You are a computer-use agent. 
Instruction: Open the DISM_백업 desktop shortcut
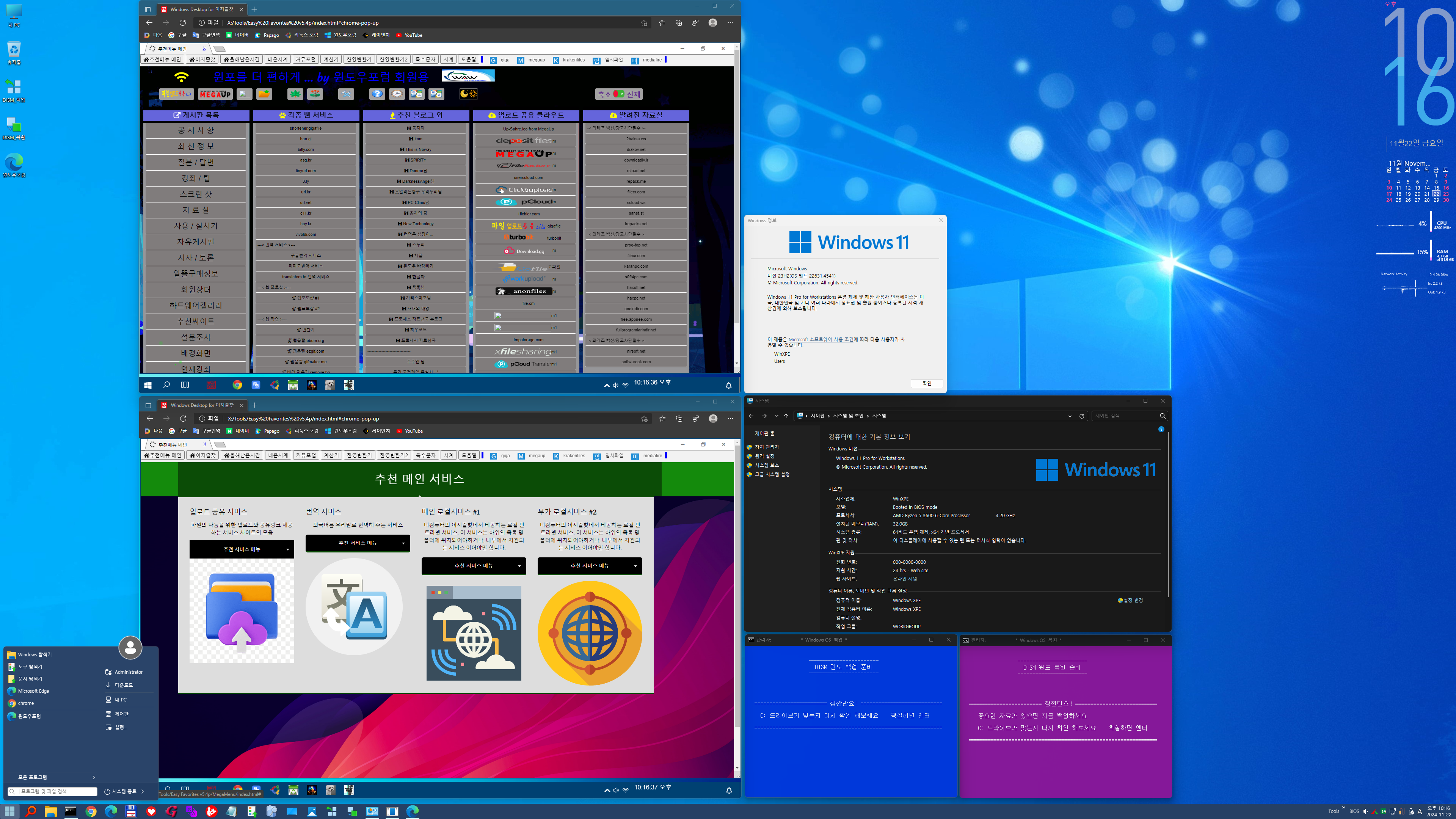coord(14,91)
